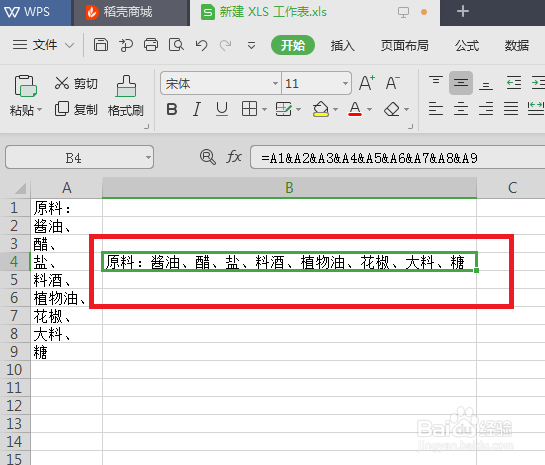Copy the selection with 复制
This screenshot has width=545, height=465.
coord(76,109)
